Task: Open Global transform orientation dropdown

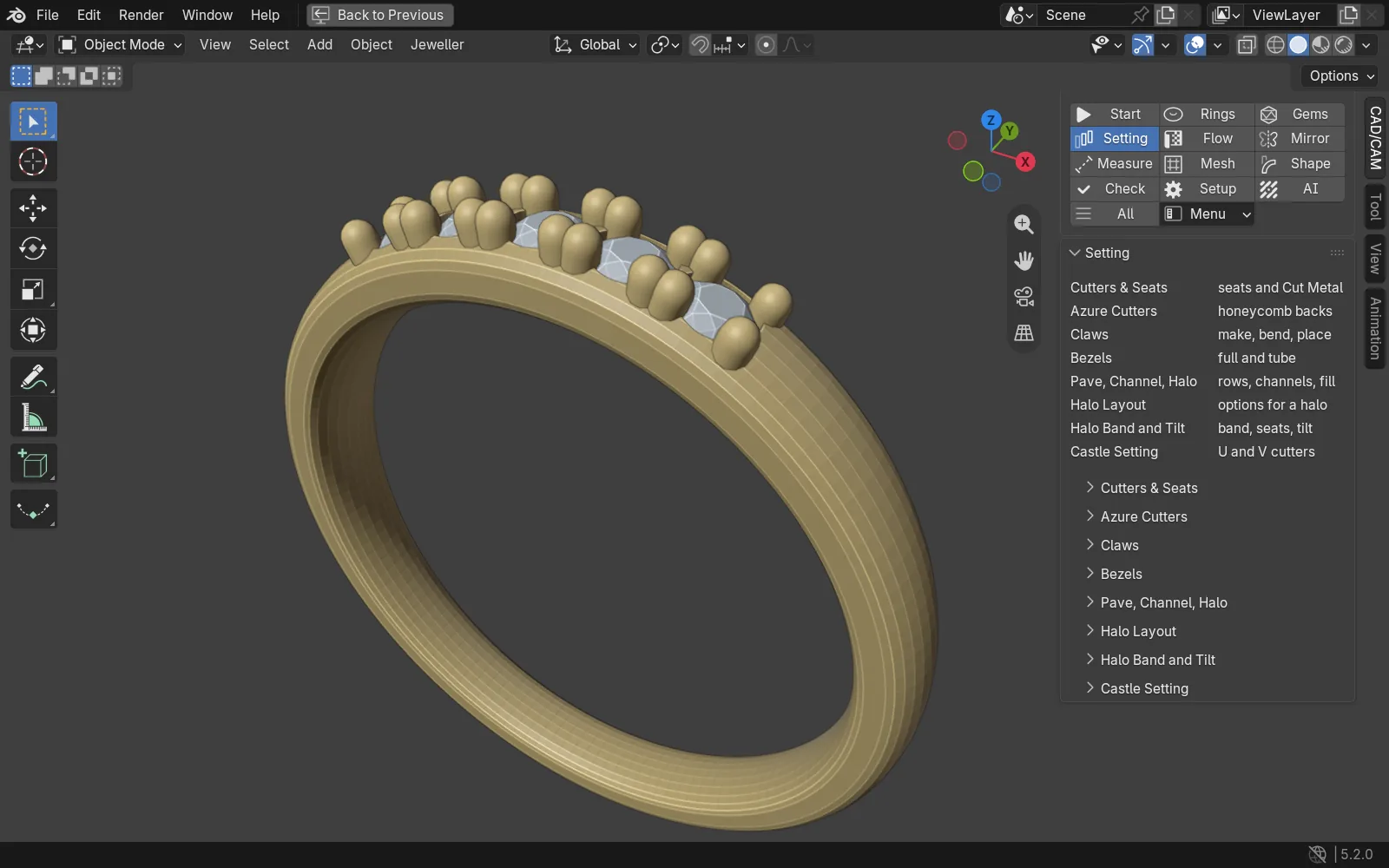Action: point(596,44)
